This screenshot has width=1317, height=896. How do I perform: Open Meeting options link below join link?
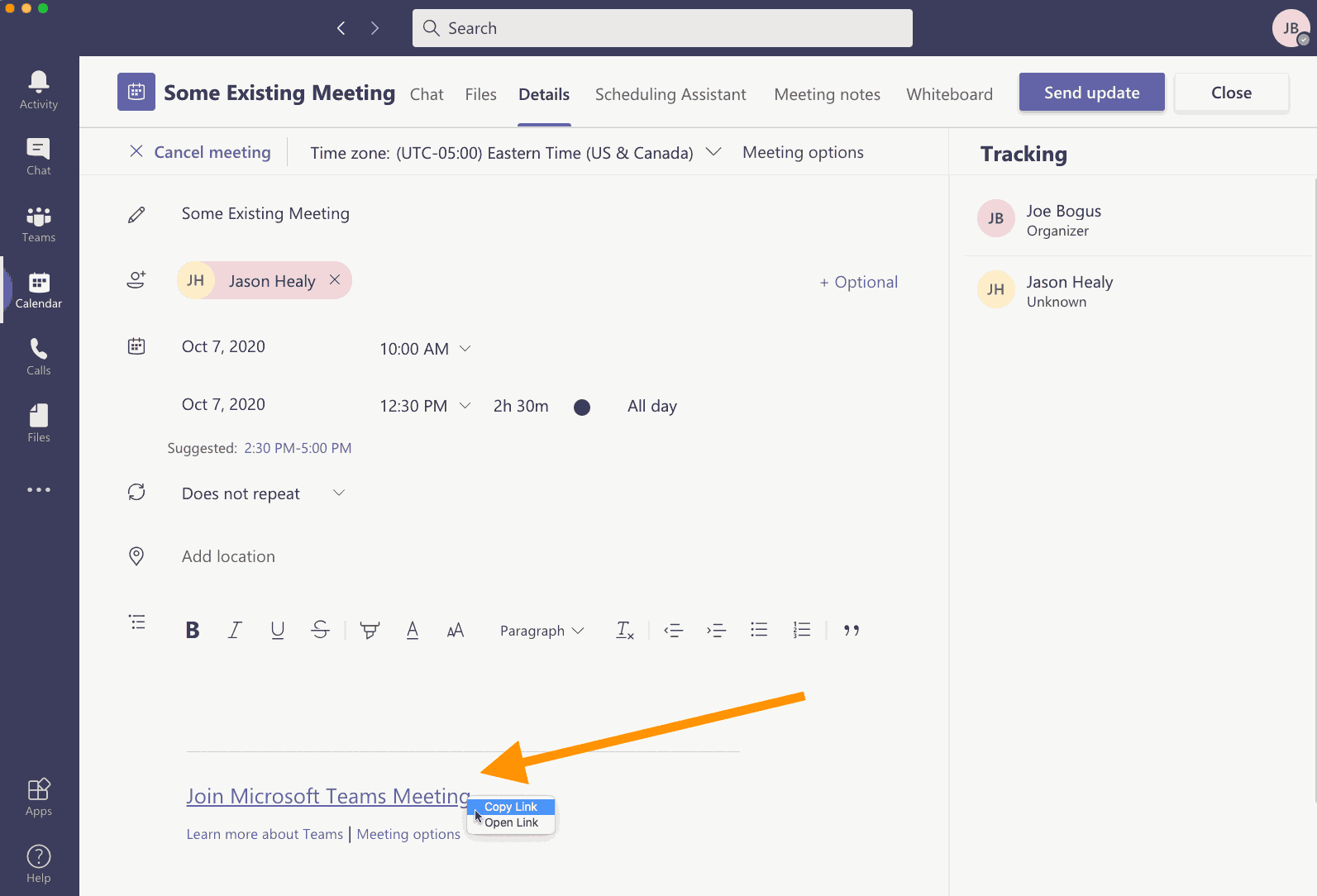(408, 834)
